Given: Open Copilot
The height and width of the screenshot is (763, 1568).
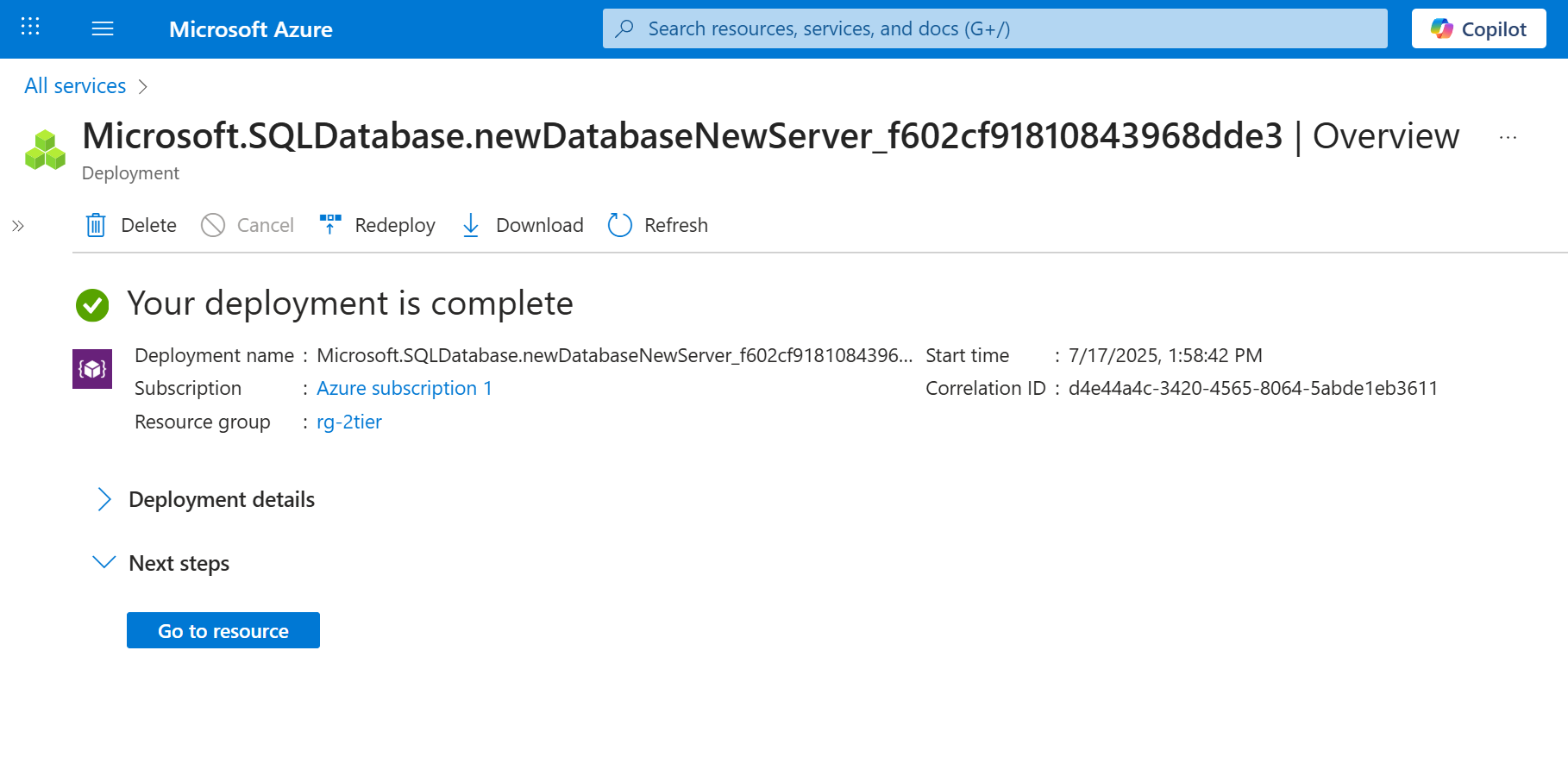Looking at the screenshot, I should point(1478,28).
